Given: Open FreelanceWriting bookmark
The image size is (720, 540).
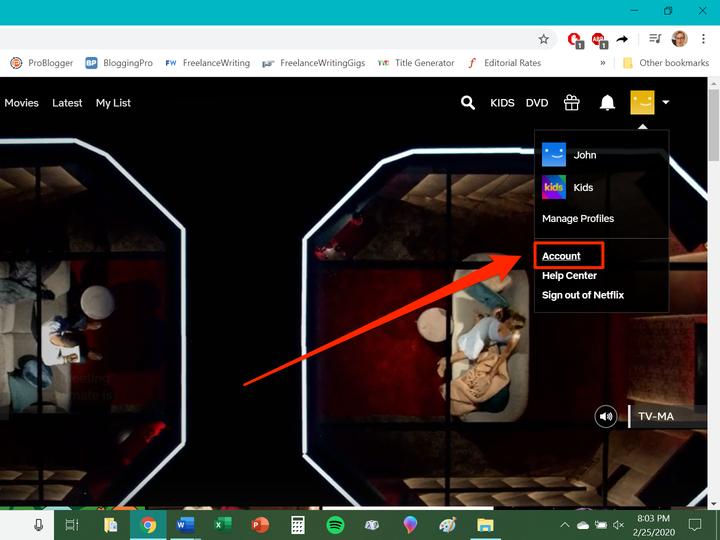Looking at the screenshot, I should click(208, 63).
